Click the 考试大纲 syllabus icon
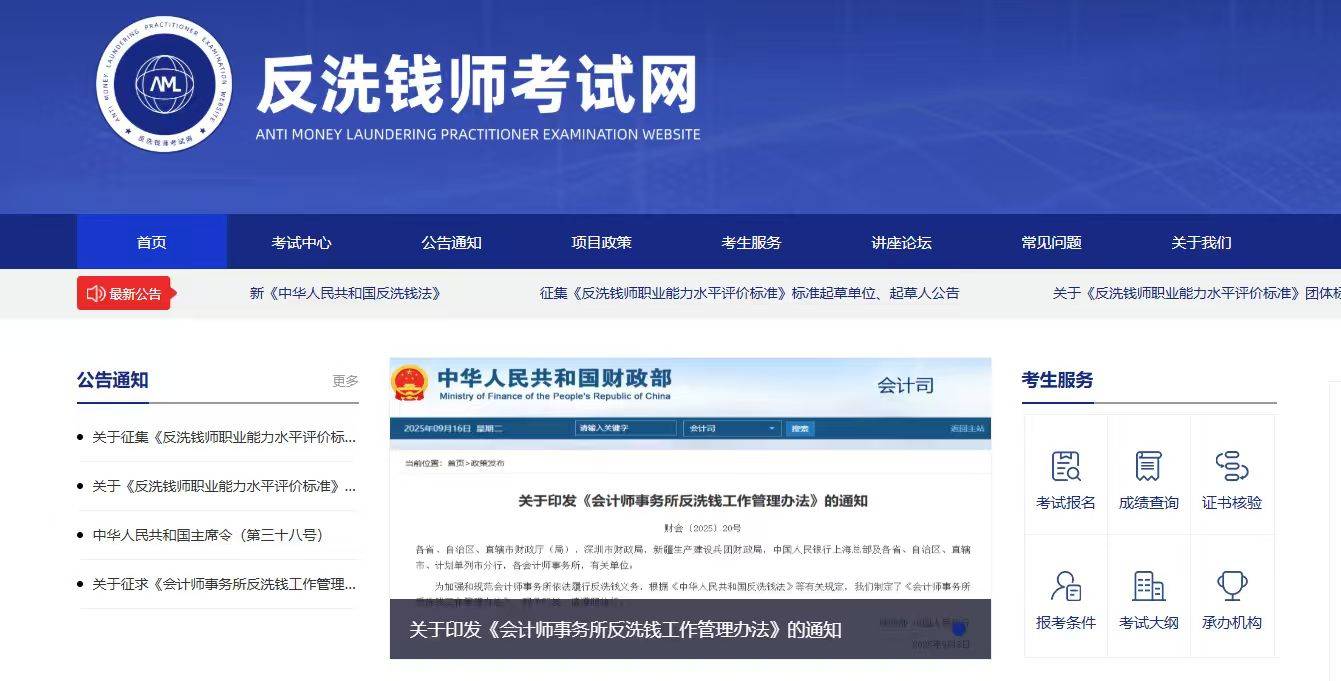The height and width of the screenshot is (681, 1341). click(1148, 587)
